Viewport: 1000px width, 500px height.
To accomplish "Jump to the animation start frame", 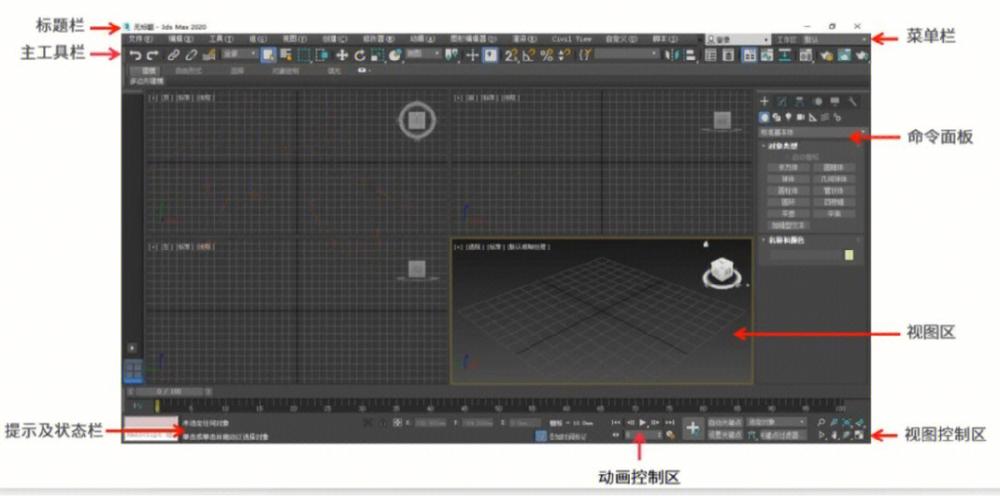I will tap(615, 422).
